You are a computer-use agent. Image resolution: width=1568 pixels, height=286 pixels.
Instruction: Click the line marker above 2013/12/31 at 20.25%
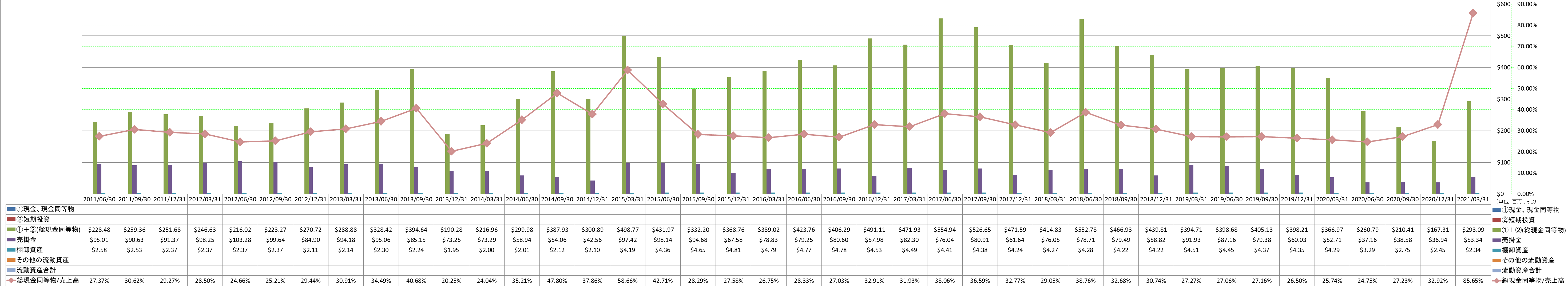point(451,151)
